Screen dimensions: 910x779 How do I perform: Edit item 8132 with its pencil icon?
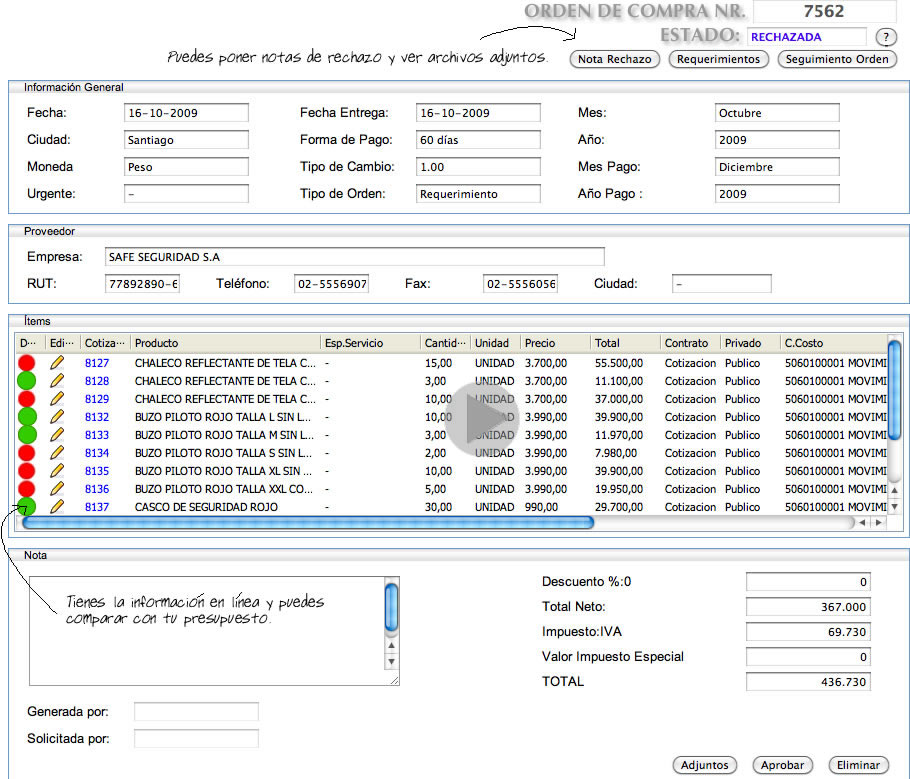click(57, 417)
